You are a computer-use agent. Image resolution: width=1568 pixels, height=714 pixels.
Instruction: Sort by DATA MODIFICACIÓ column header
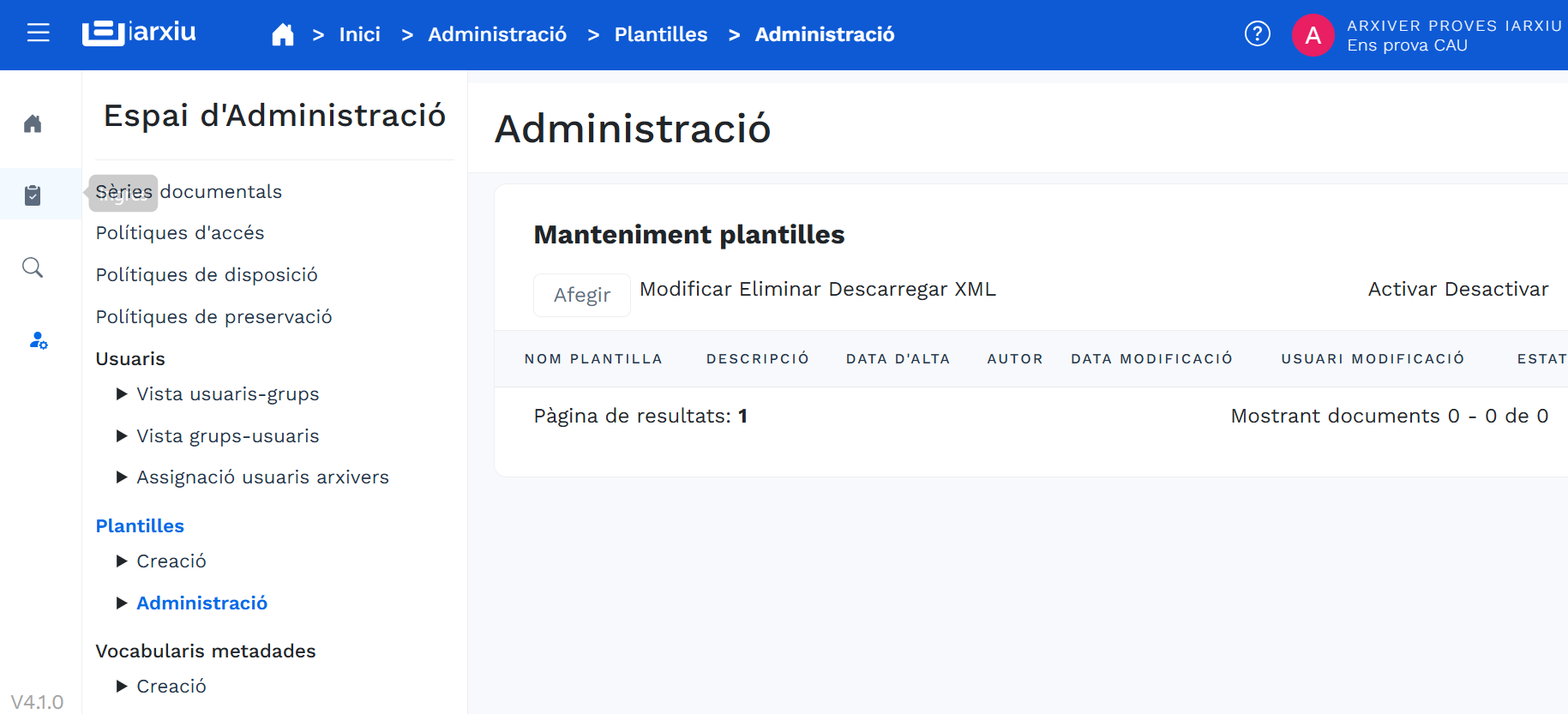tap(1151, 359)
